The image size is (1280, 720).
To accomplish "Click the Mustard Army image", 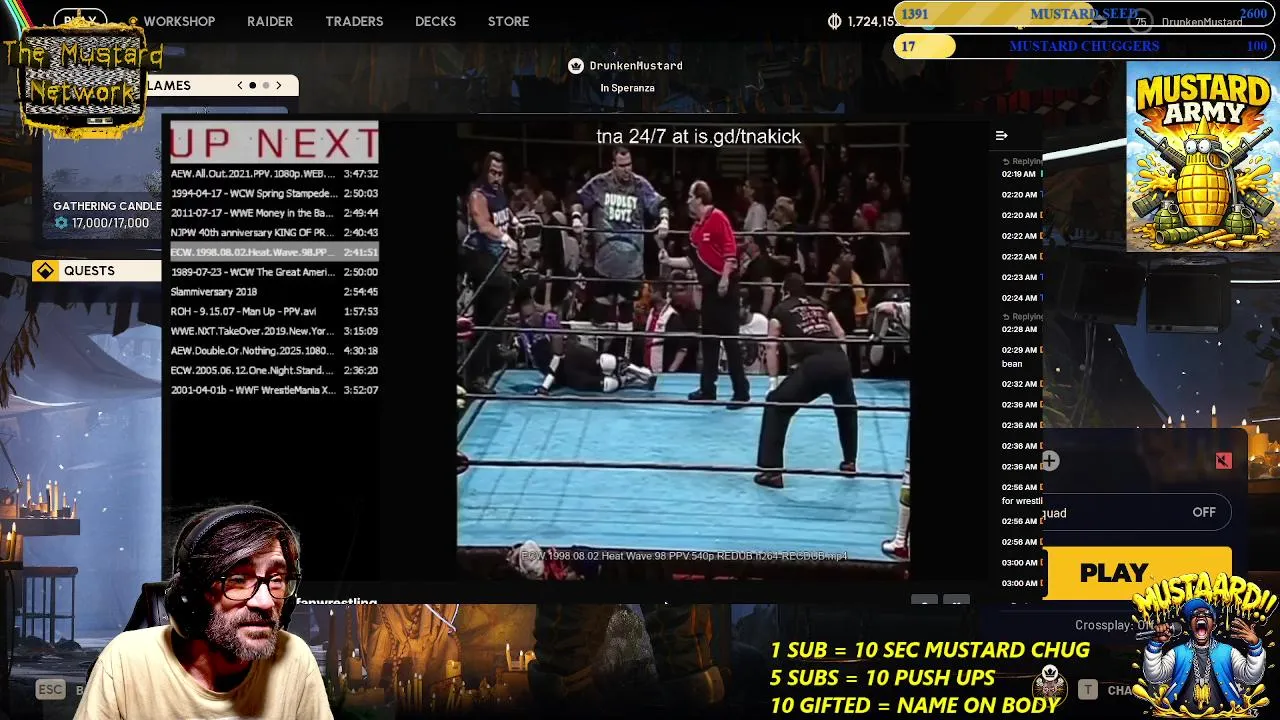I will coord(1203,157).
